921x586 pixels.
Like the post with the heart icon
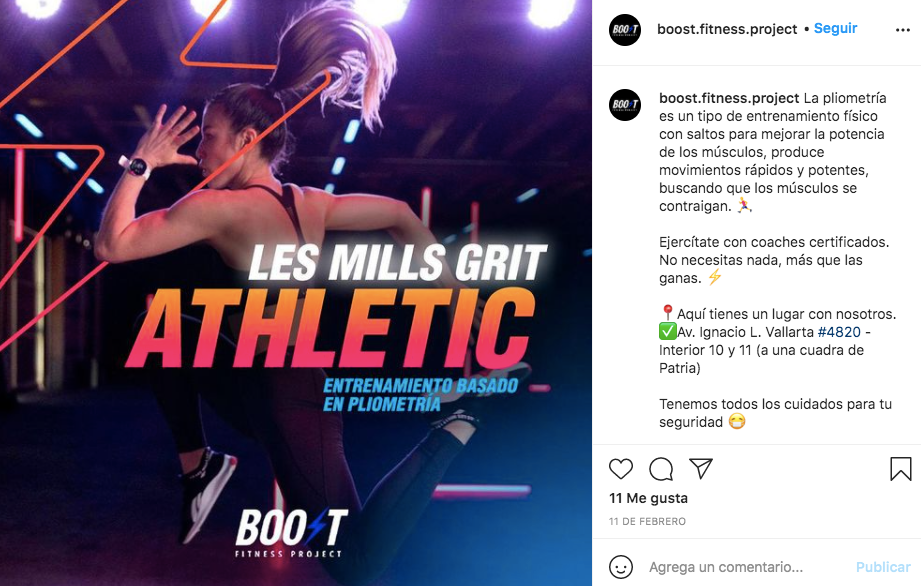coord(621,469)
